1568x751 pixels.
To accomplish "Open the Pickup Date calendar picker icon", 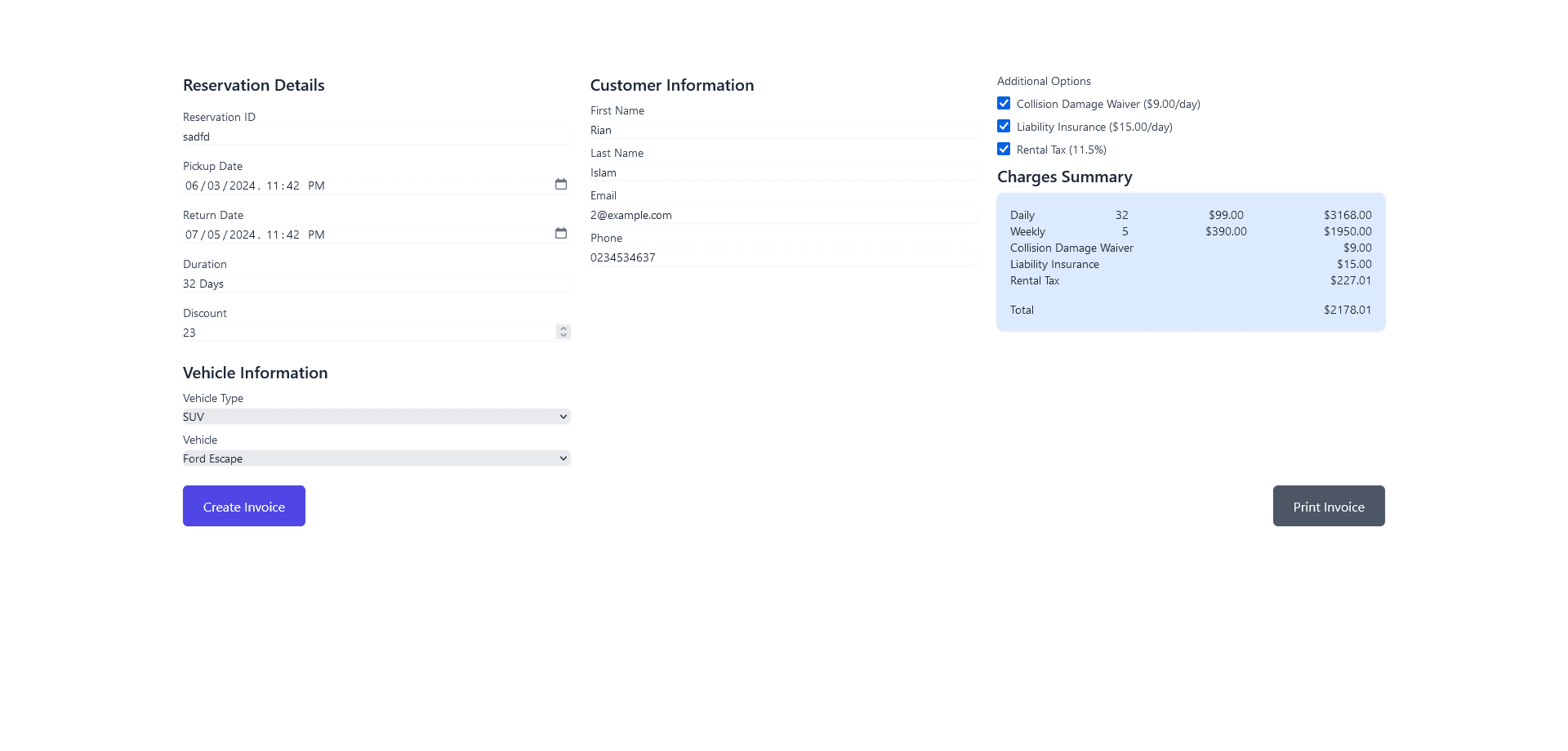I will pyautogui.click(x=561, y=185).
